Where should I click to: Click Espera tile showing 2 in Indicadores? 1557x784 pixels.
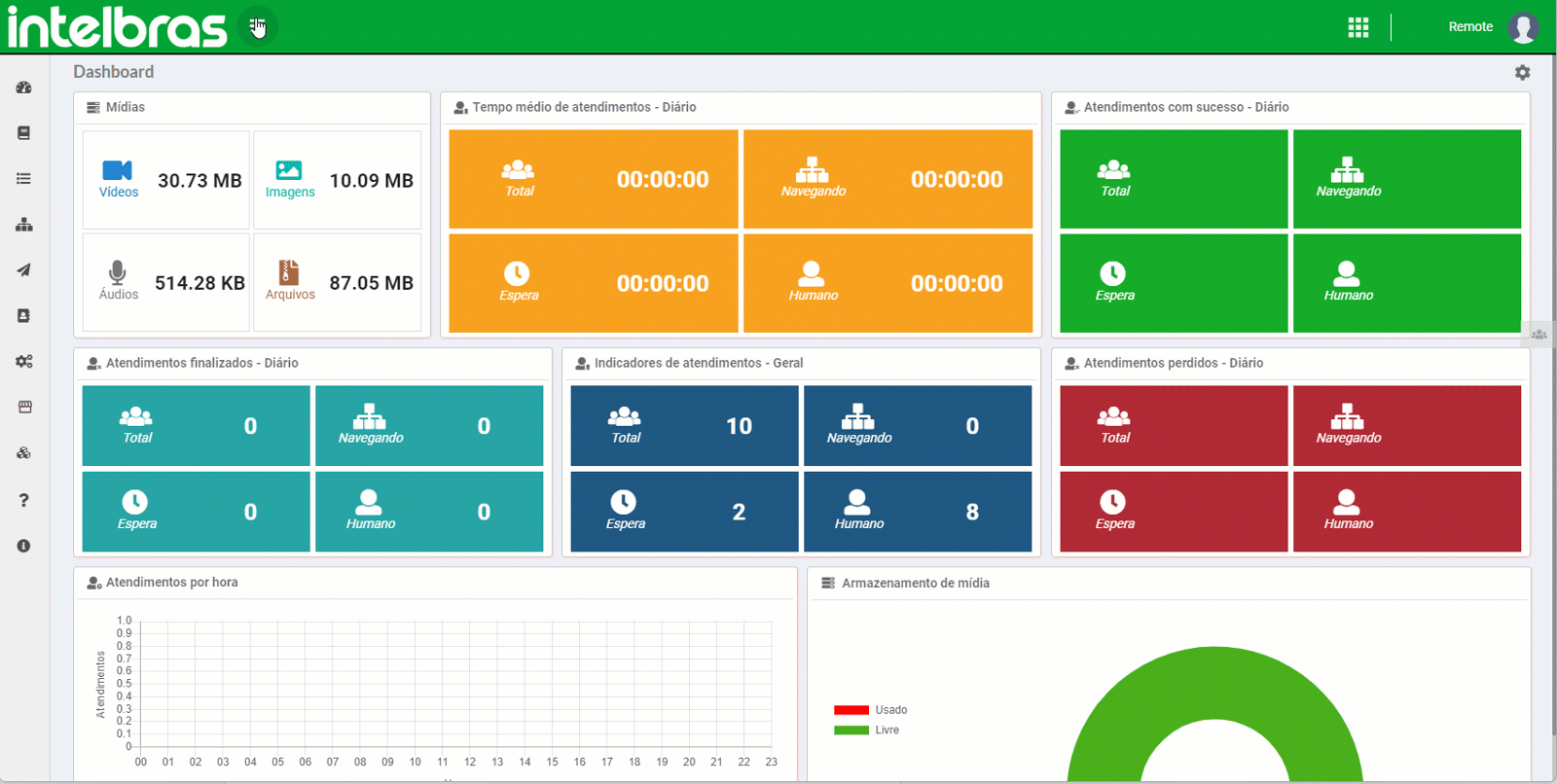point(684,512)
